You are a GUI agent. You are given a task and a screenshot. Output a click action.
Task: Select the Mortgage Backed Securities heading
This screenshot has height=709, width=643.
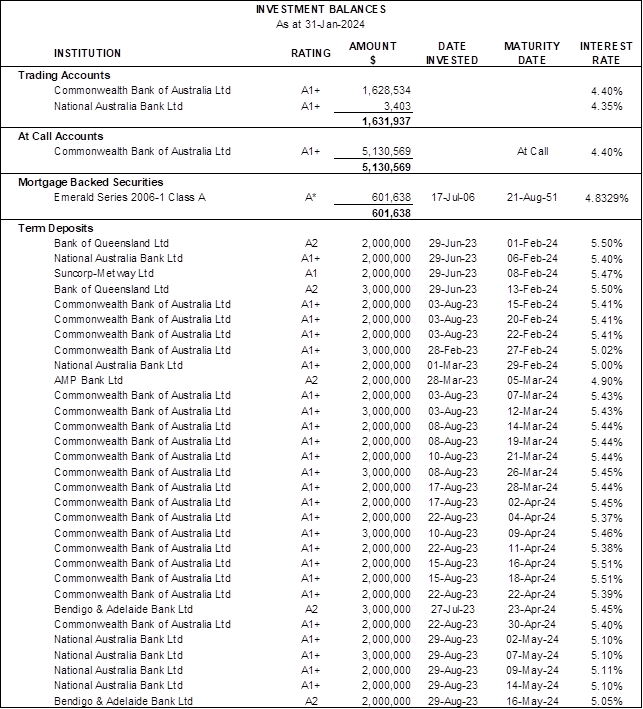[x=90, y=182]
